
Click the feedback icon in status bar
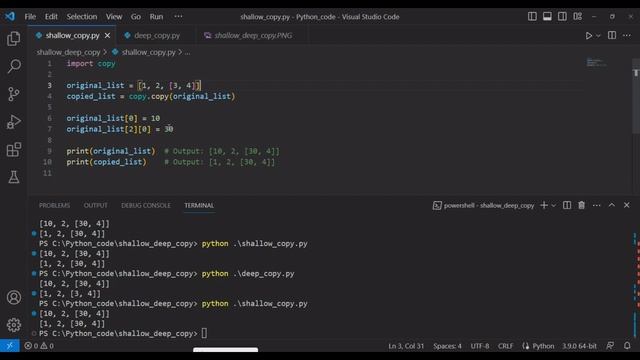tap(610, 346)
